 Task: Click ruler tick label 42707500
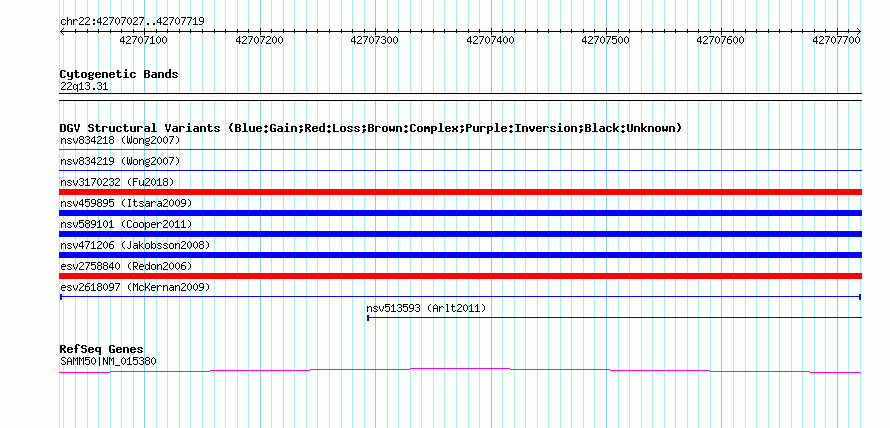pos(606,40)
